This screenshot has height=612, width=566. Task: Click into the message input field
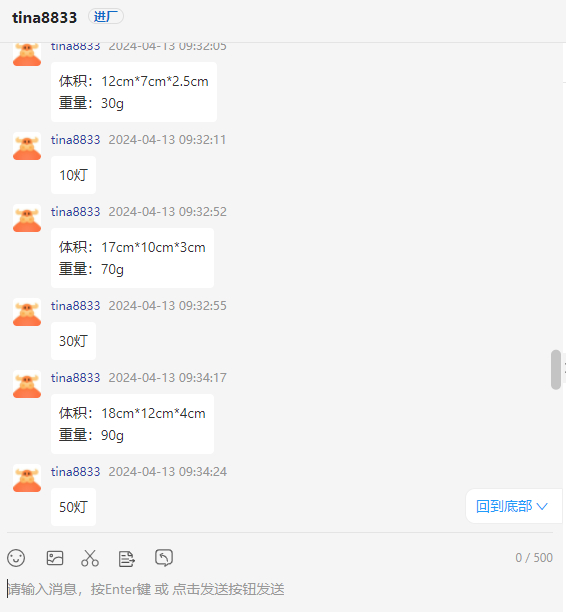pyautogui.click(x=279, y=589)
